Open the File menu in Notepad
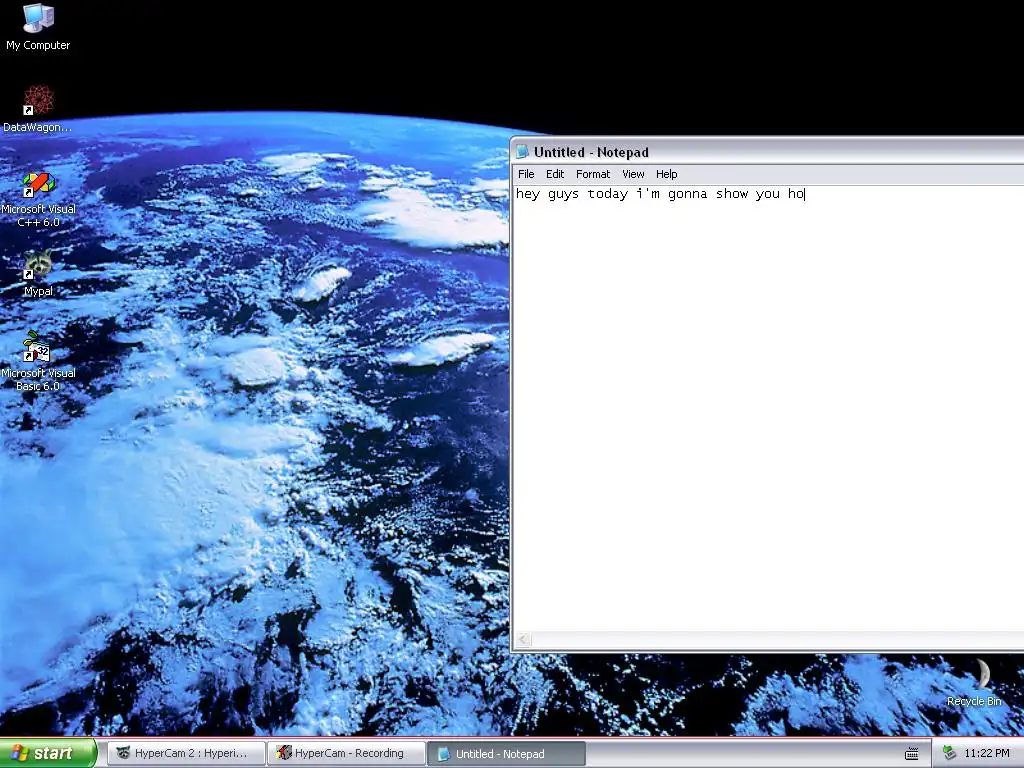This screenshot has width=1024, height=768. pos(526,174)
